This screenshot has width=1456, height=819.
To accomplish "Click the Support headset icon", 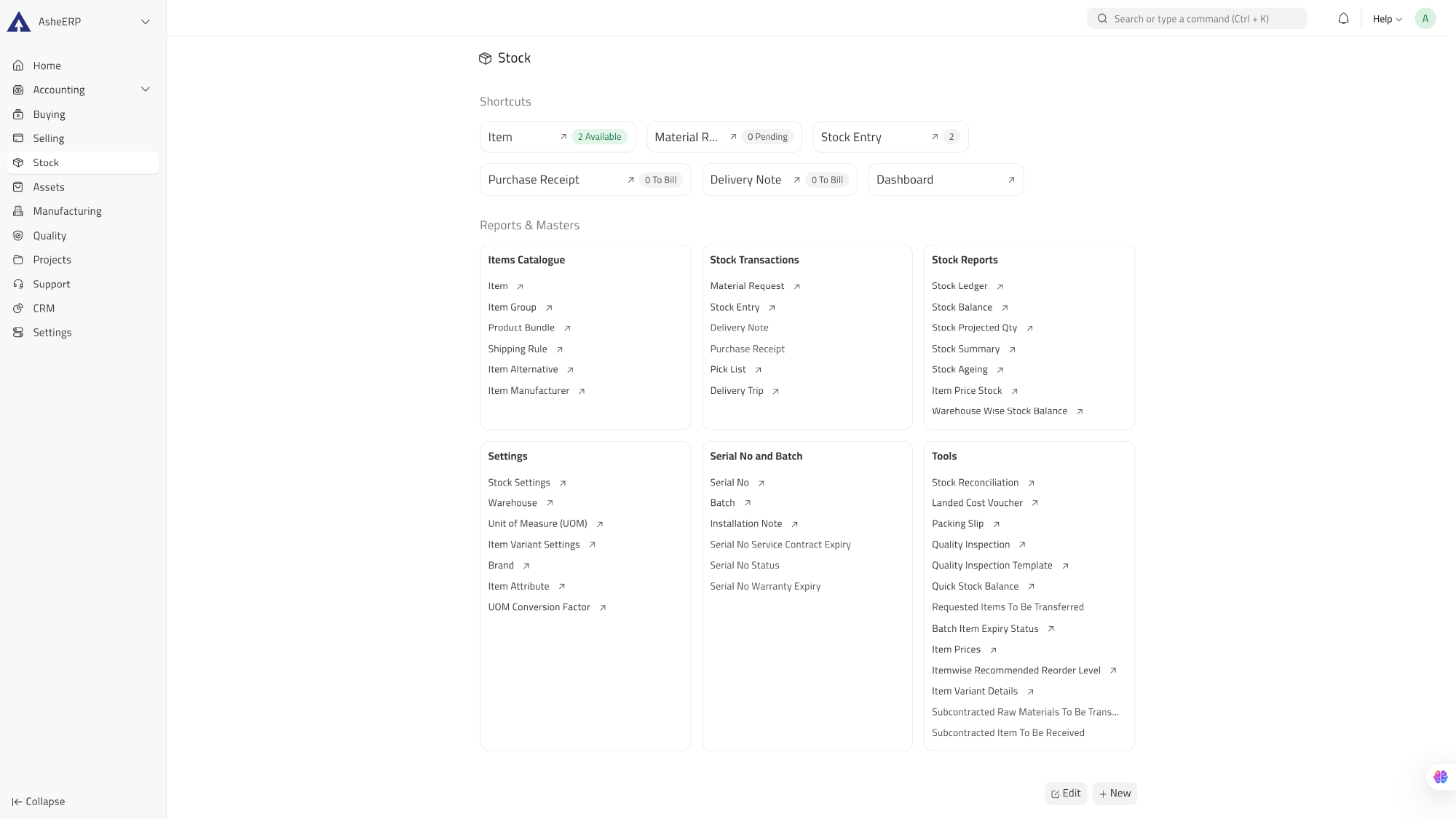I will pos(18,285).
